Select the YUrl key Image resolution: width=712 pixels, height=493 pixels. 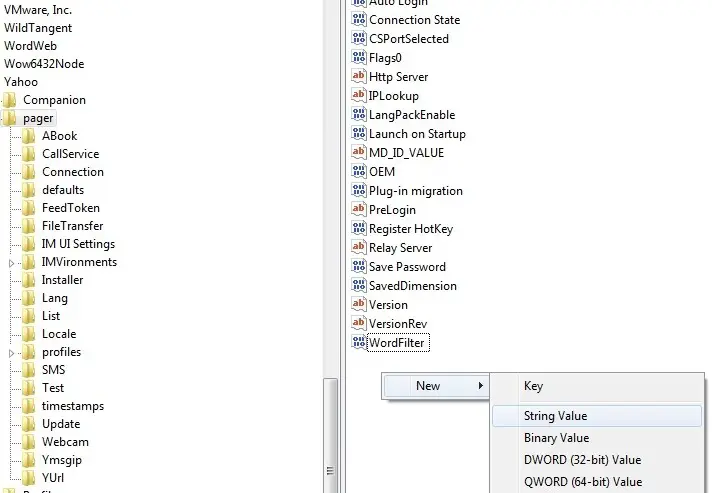(53, 478)
